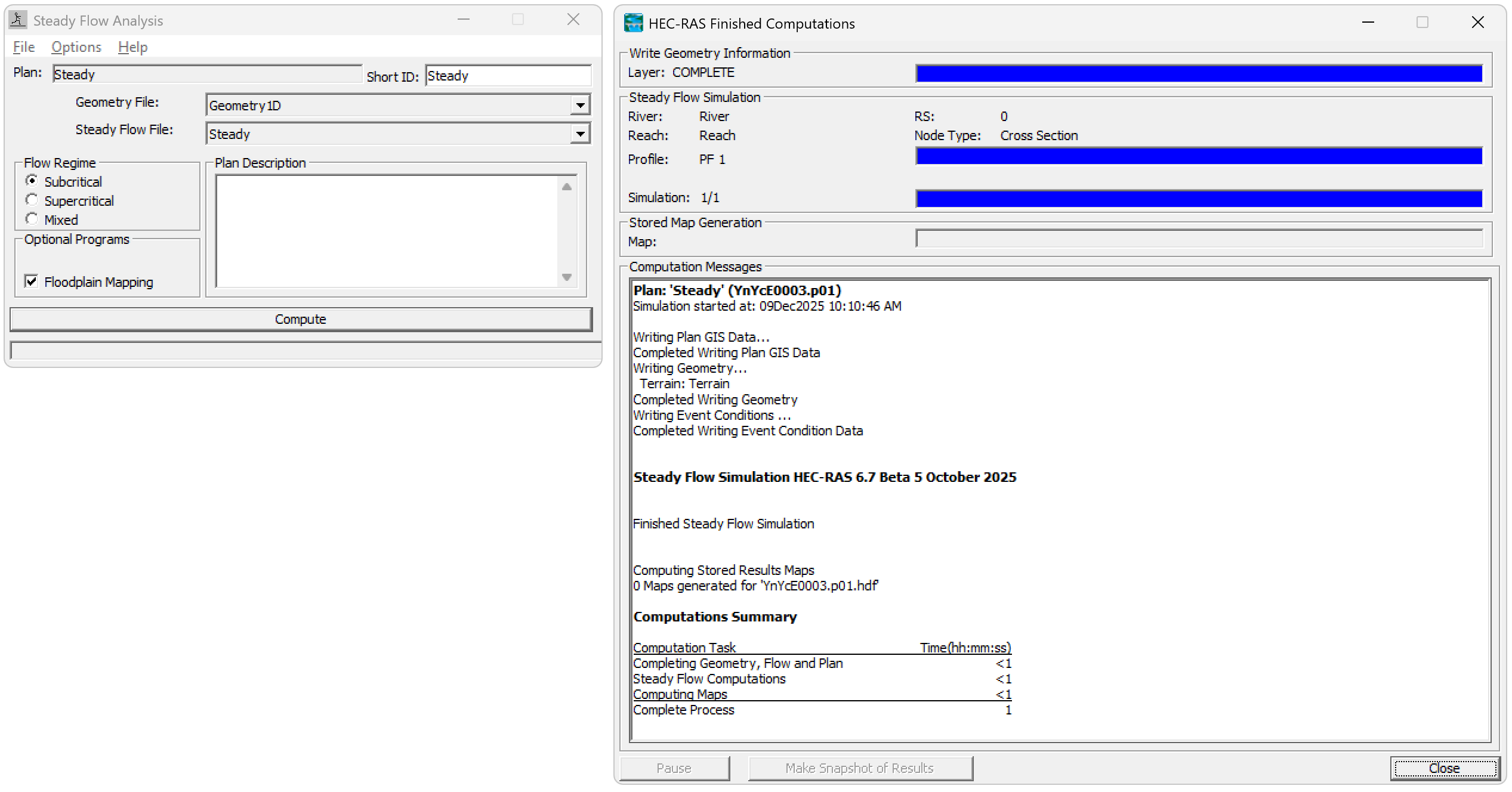Click the Steady Flow Analysis window icon
This screenshot has width=1512, height=792.
click(18, 20)
